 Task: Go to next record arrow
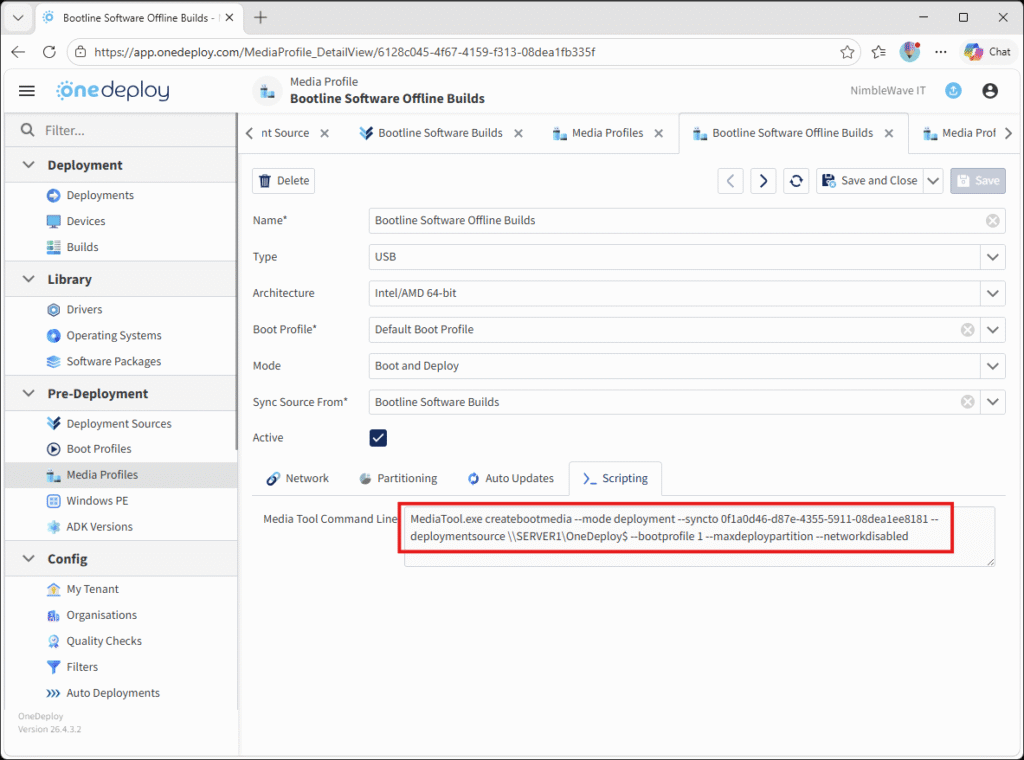click(x=763, y=181)
